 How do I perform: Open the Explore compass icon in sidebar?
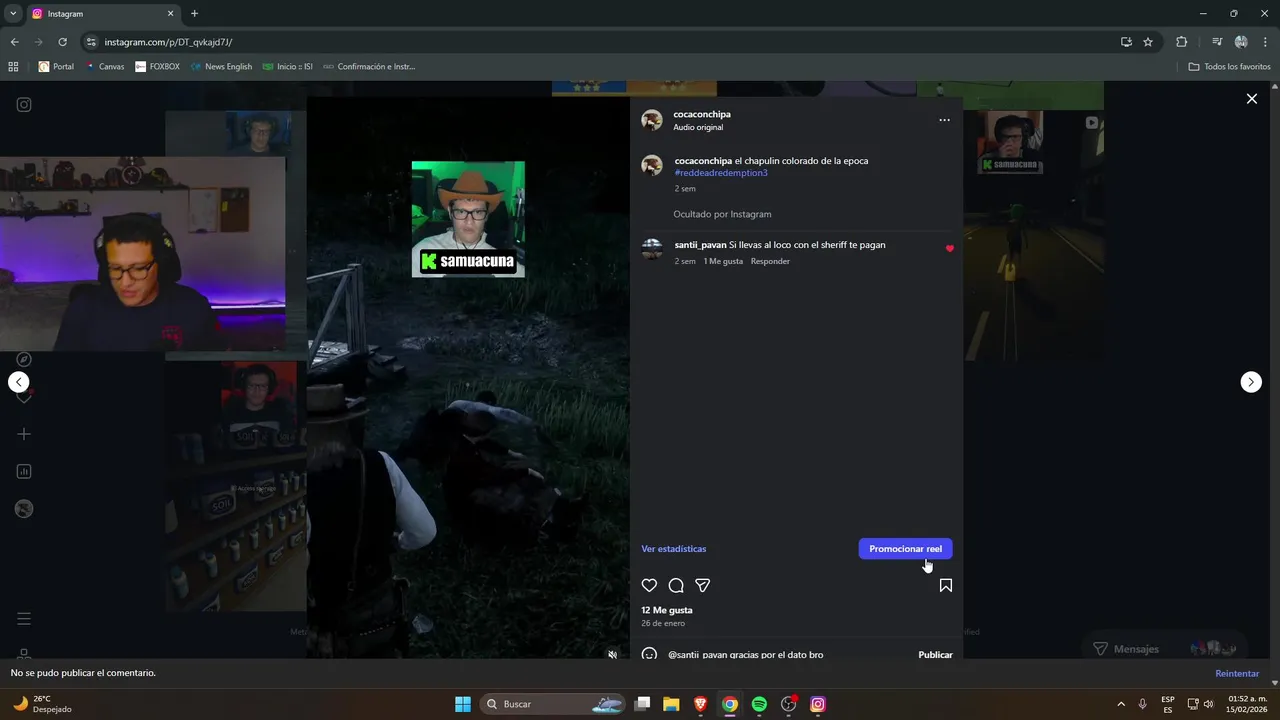click(24, 359)
